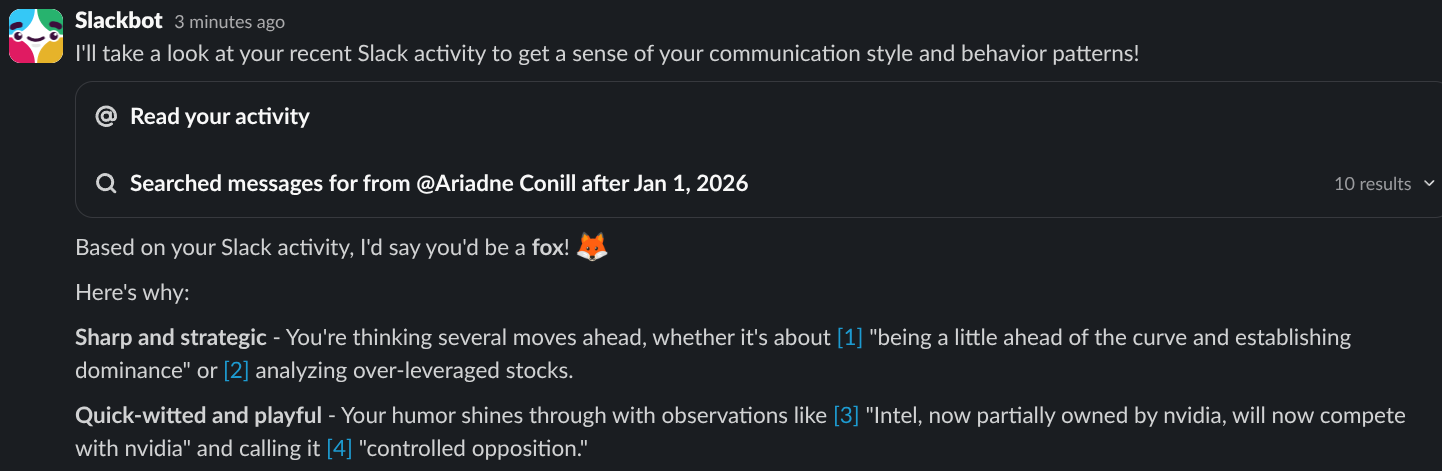The width and height of the screenshot is (1442, 471).
Task: Click the "Sharp and strategic" bold heading
Action: [170, 338]
